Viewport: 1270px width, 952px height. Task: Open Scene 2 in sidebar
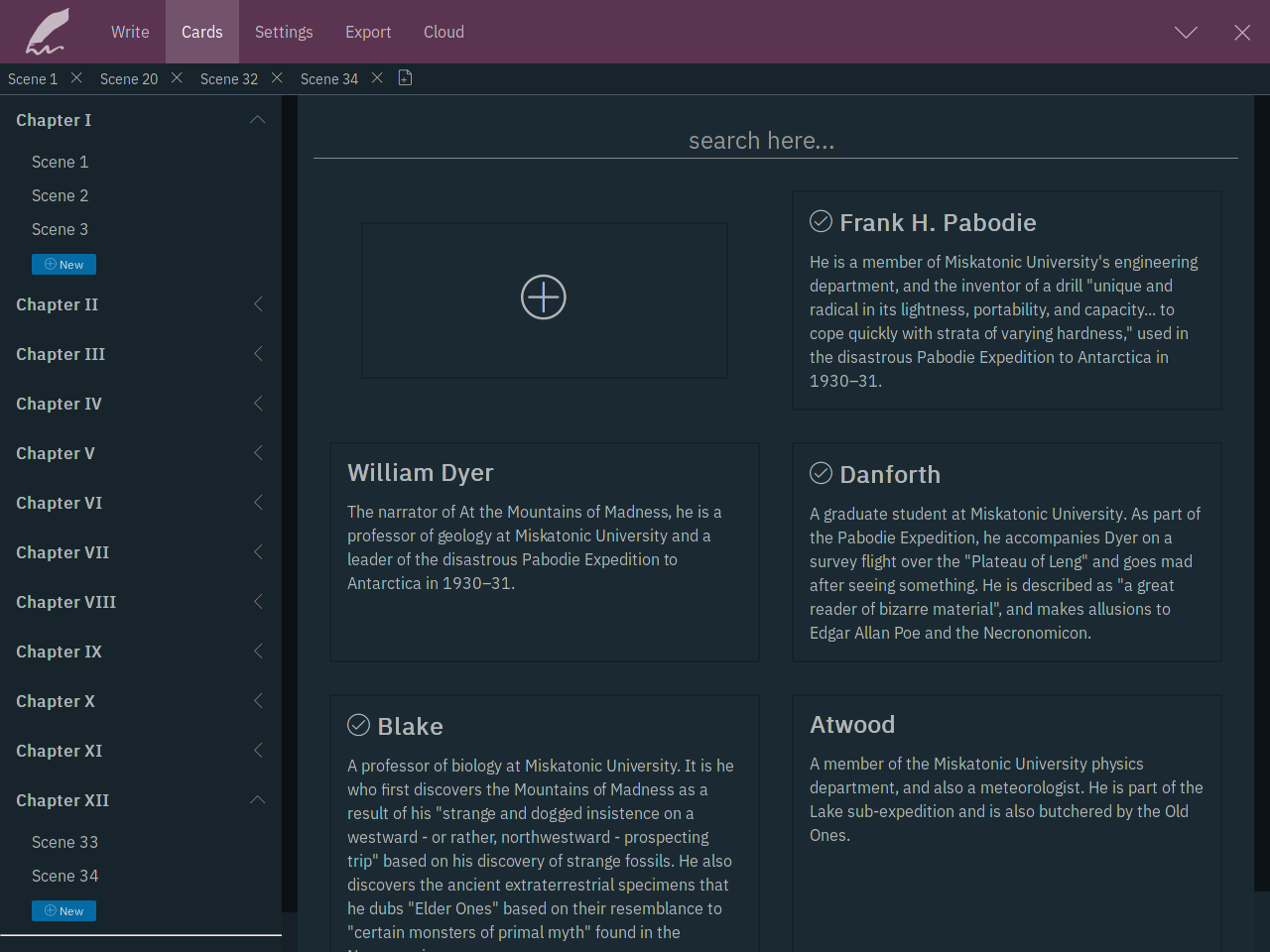point(60,195)
